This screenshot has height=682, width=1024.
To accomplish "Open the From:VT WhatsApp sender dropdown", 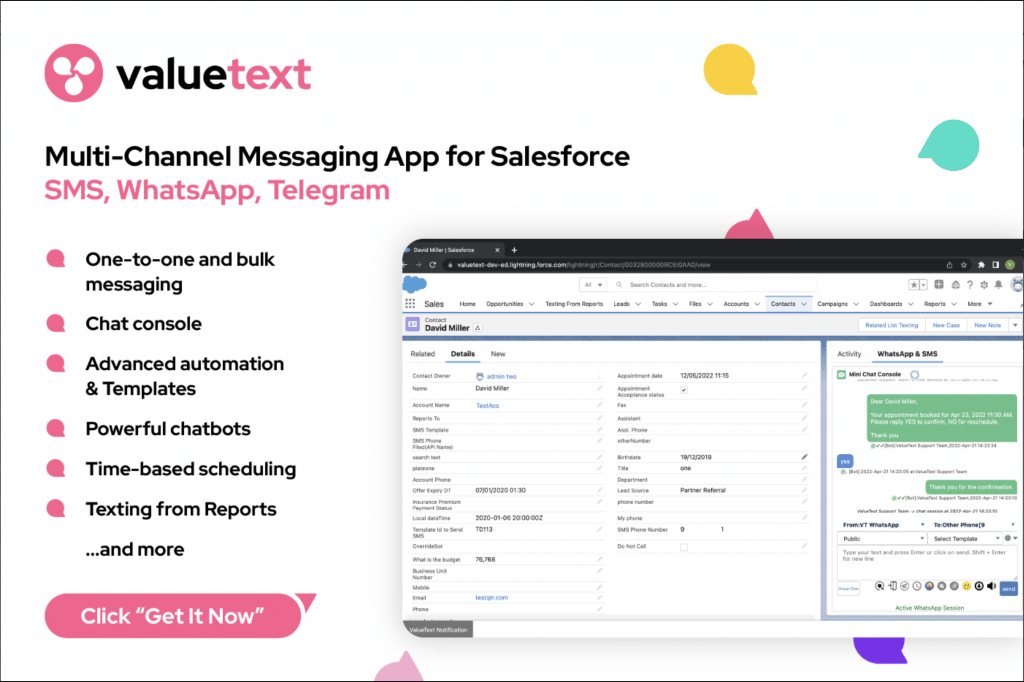I will click(884, 525).
